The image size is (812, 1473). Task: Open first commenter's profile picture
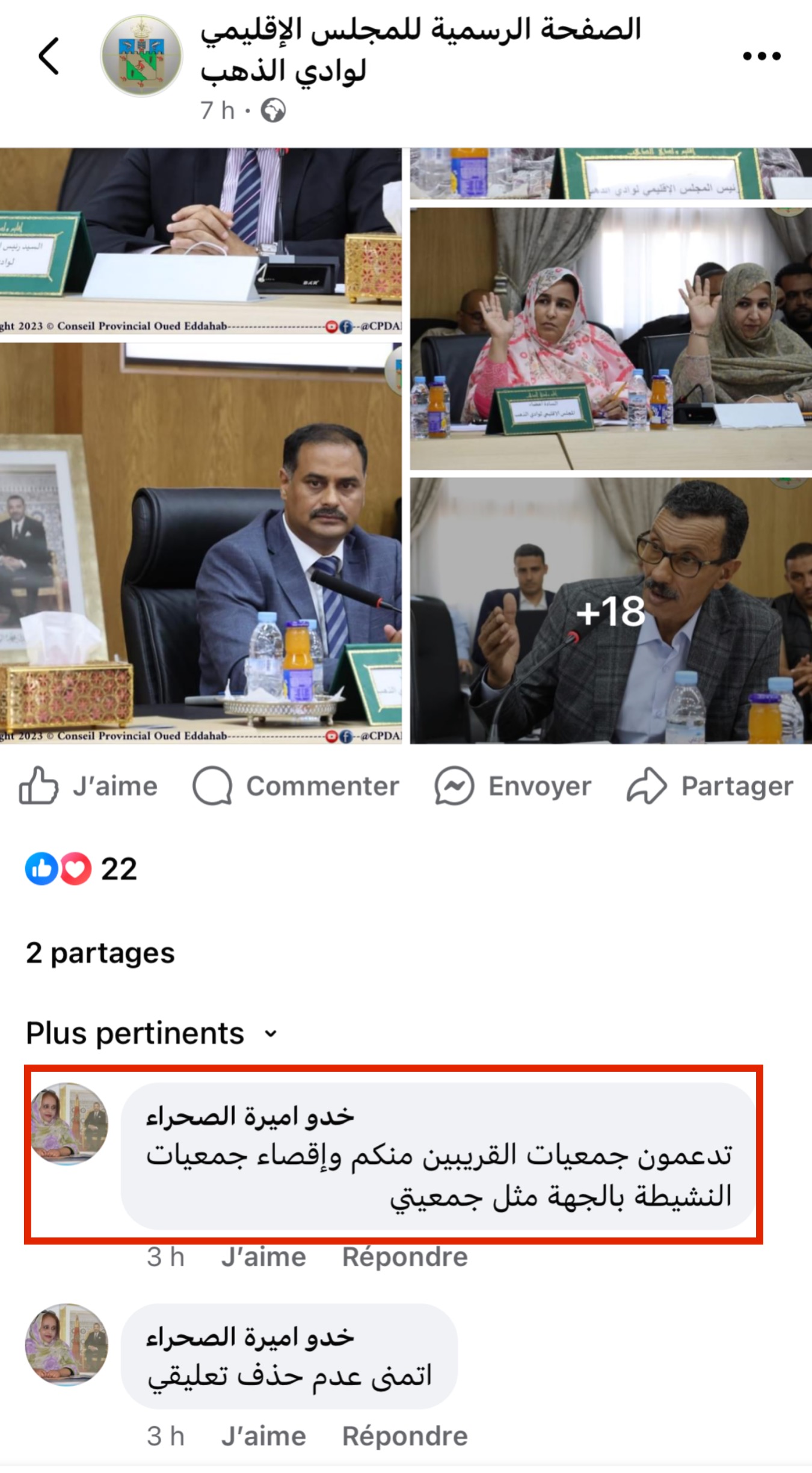[x=69, y=1124]
